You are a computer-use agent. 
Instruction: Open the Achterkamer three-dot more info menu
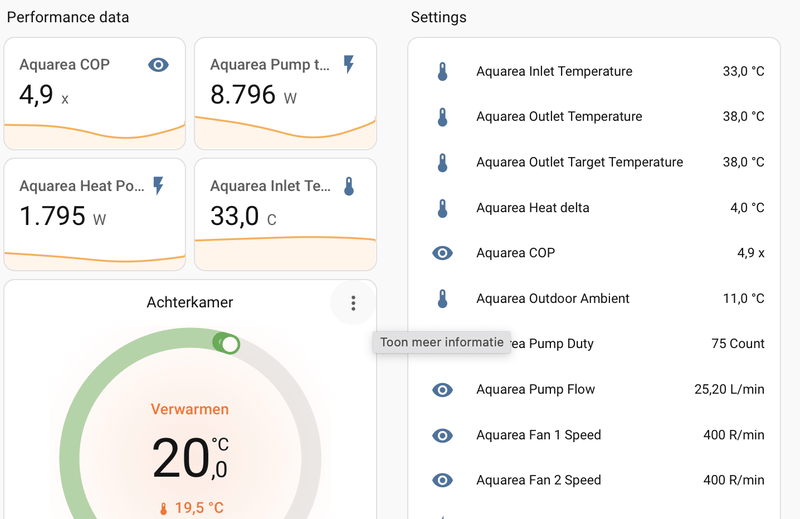(353, 303)
